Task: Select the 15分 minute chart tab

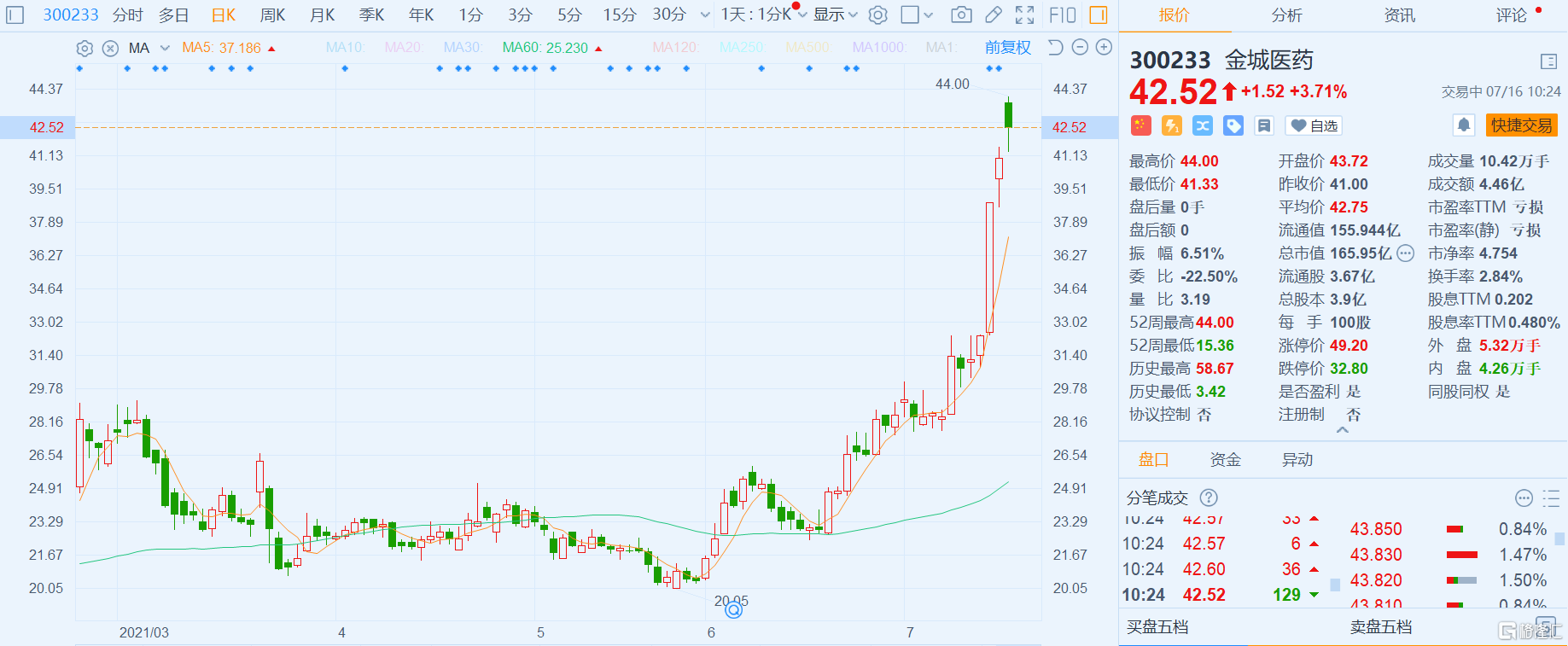Action: point(620,15)
